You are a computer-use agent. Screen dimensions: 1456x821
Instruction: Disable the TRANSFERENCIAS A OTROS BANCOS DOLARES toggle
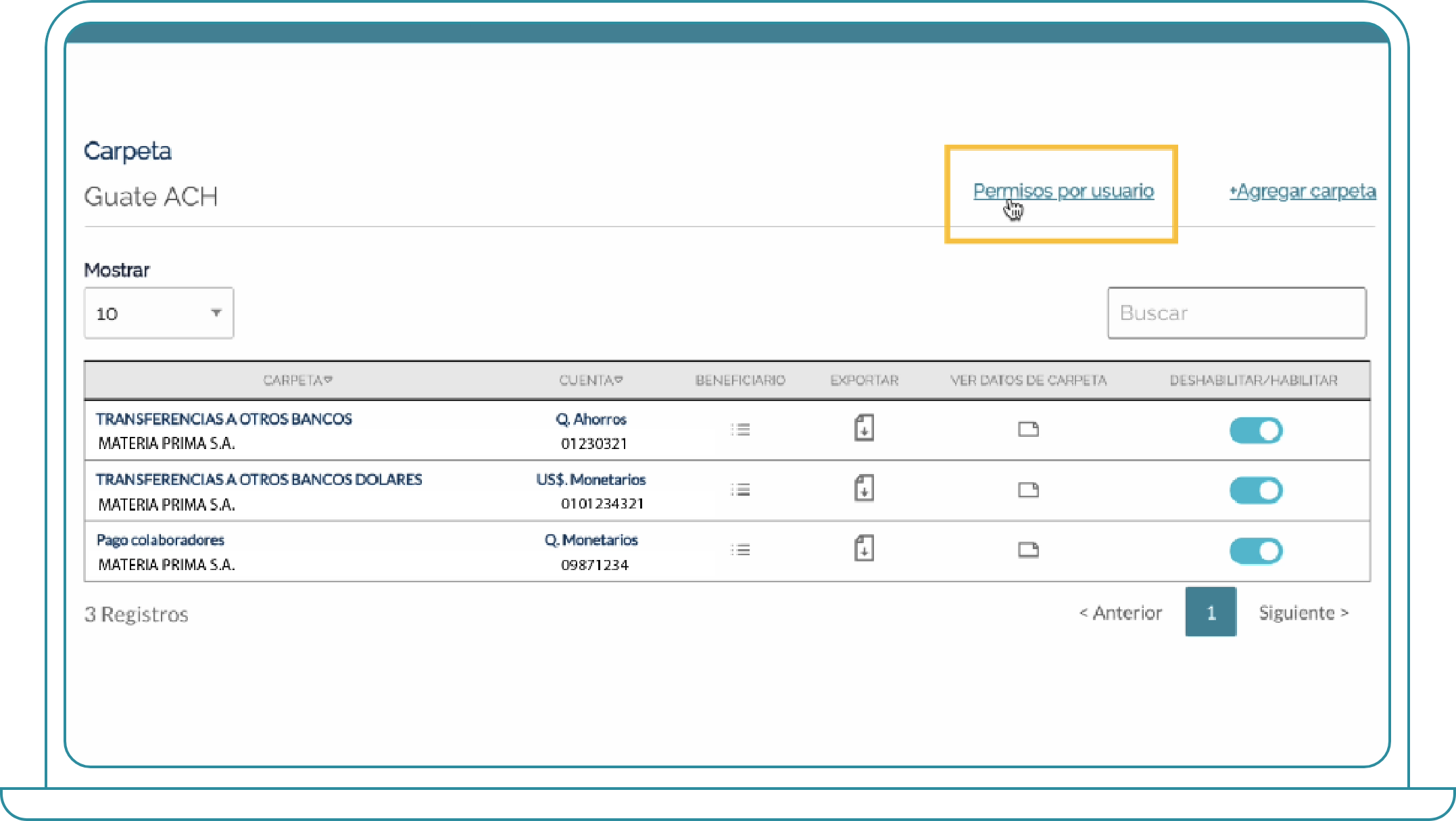1255,491
